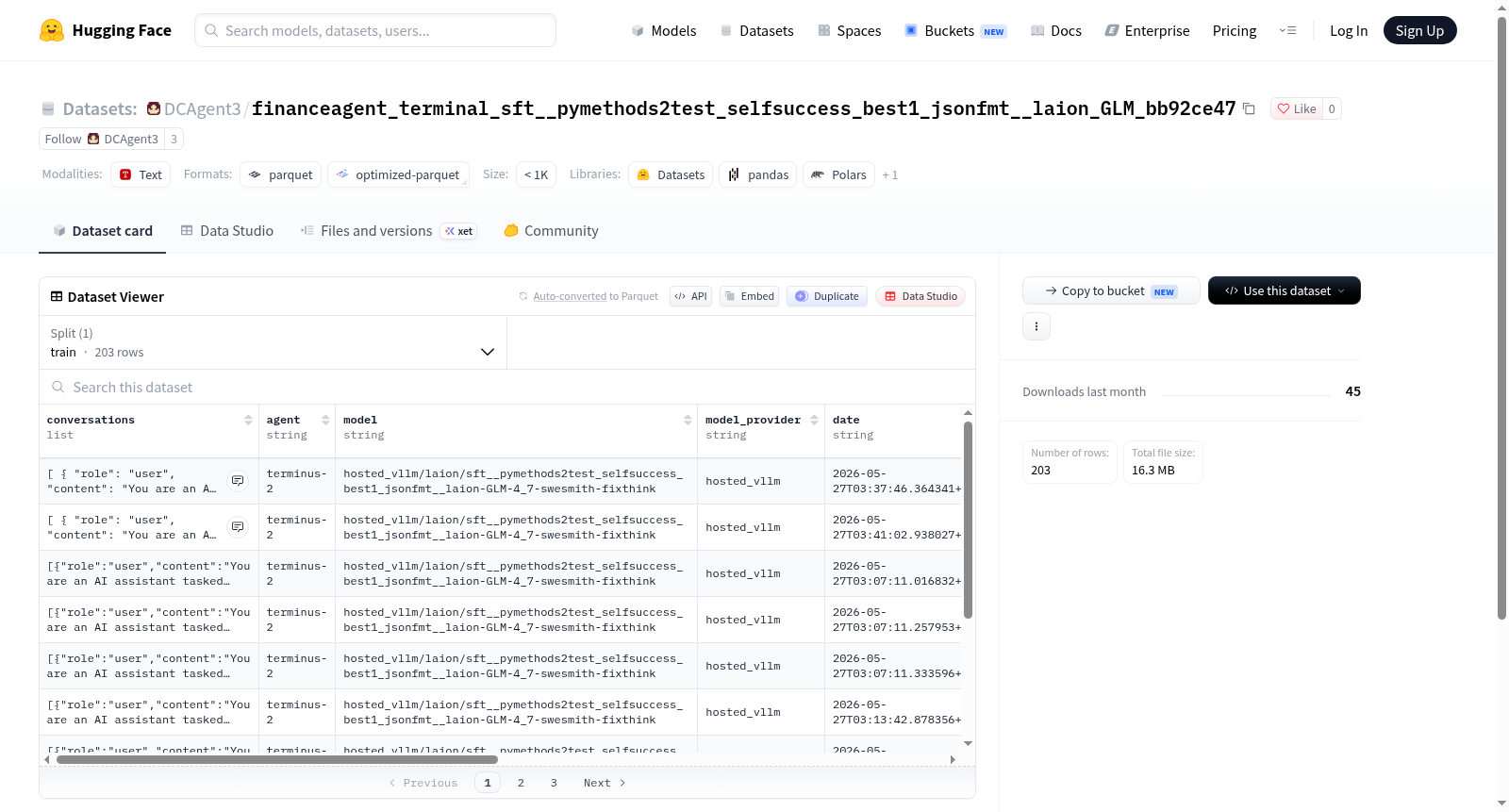Open Buckets in the top navigation

click(954, 30)
